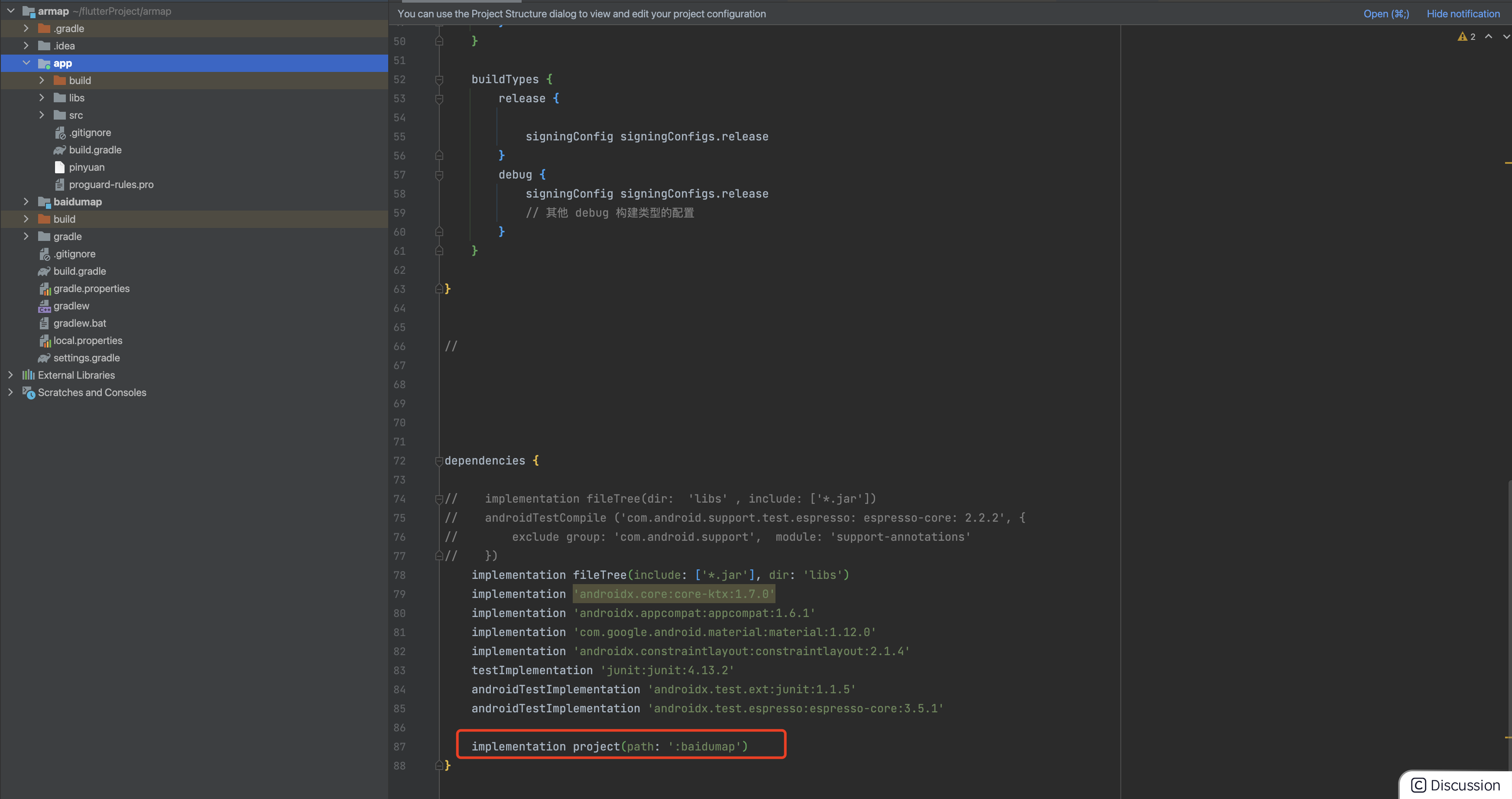Viewport: 1512px width, 799px height.
Task: Select local.properties in project tree
Action: [88, 341]
